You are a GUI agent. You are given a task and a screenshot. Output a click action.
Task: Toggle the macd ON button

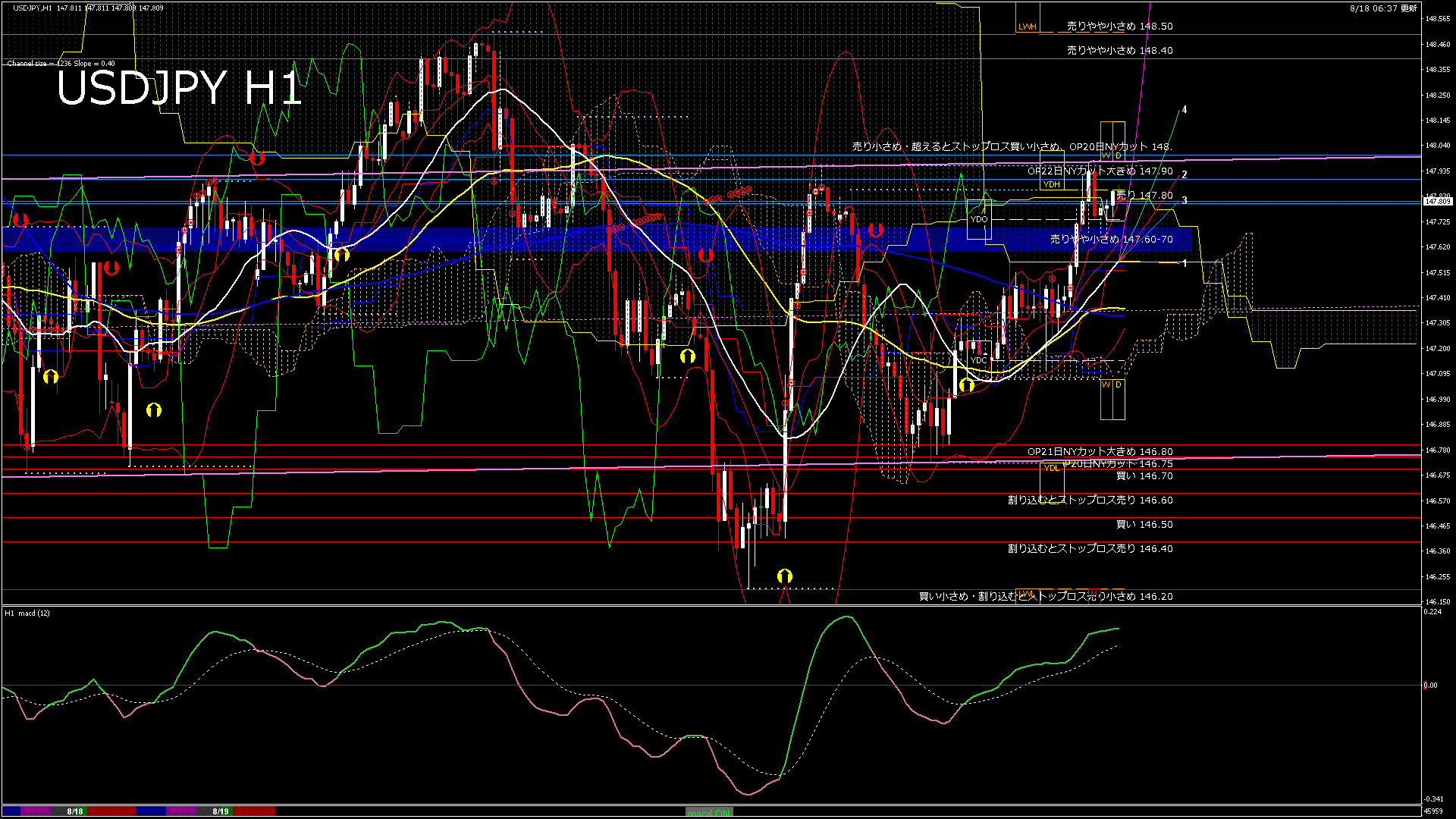click(709, 812)
